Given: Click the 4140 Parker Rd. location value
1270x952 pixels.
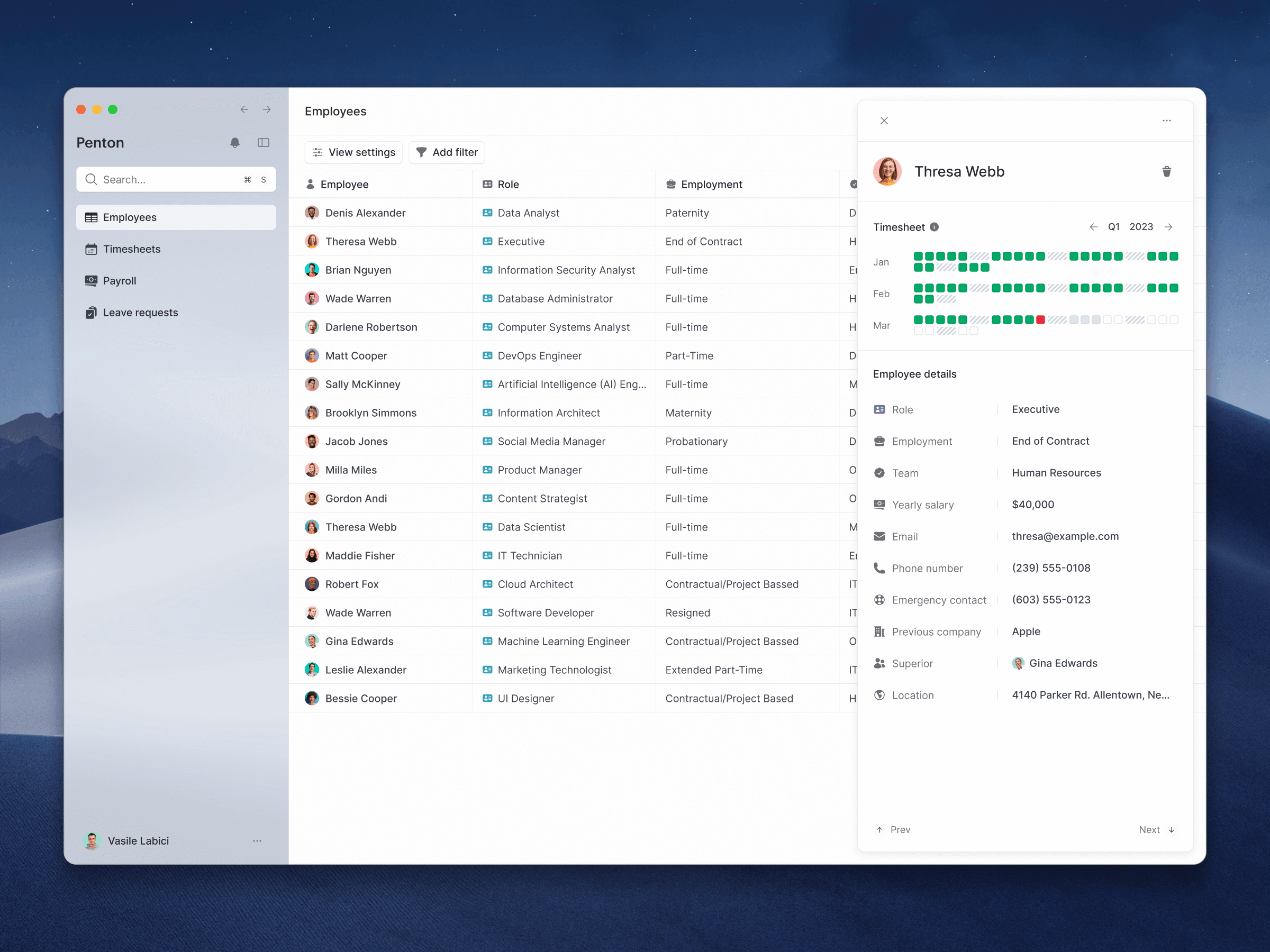Looking at the screenshot, I should coord(1090,695).
